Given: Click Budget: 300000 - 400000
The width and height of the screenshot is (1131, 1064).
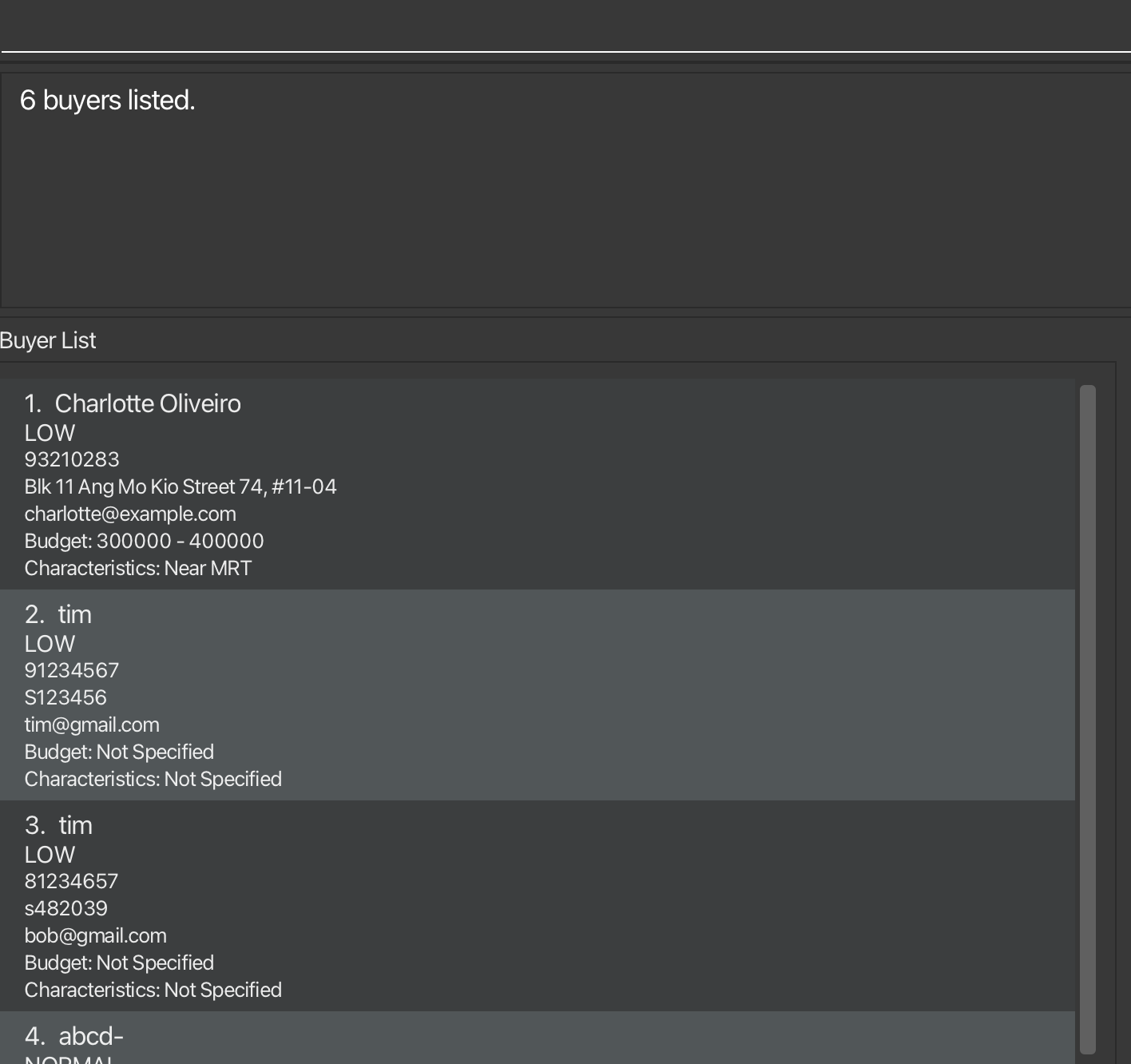Looking at the screenshot, I should pos(144,541).
